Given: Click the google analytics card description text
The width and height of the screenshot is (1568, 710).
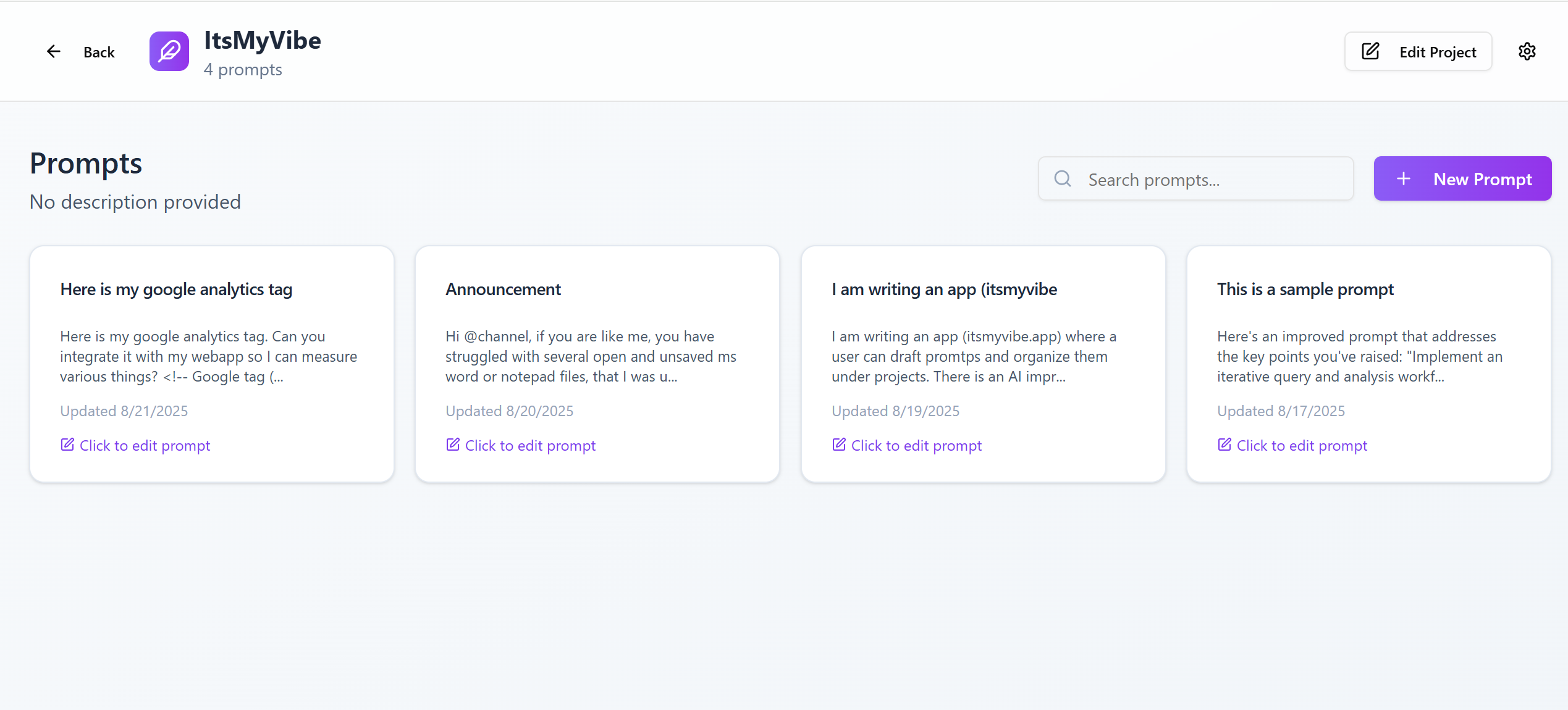Looking at the screenshot, I should tap(209, 357).
